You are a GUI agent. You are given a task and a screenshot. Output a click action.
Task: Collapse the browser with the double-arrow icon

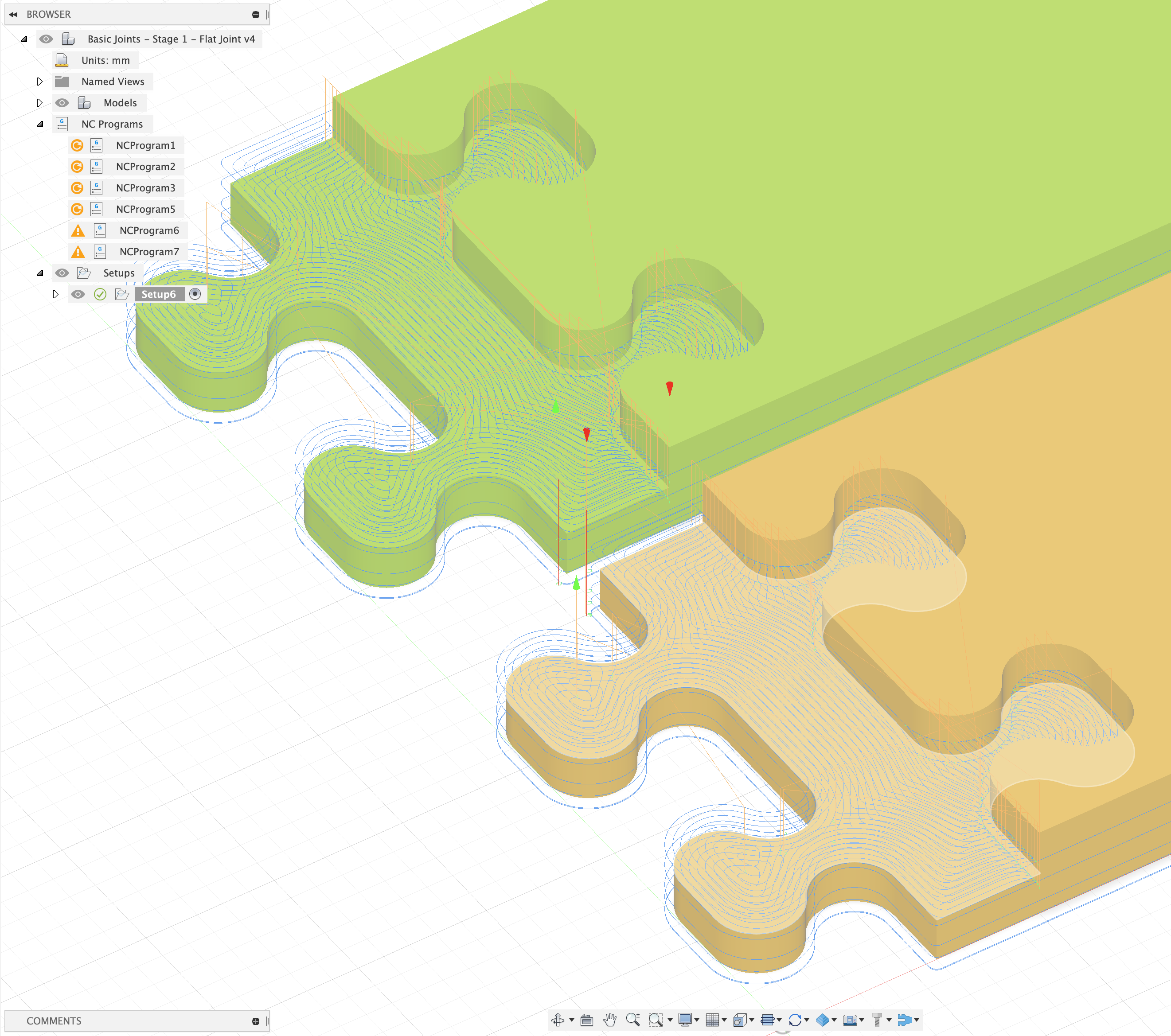[13, 14]
